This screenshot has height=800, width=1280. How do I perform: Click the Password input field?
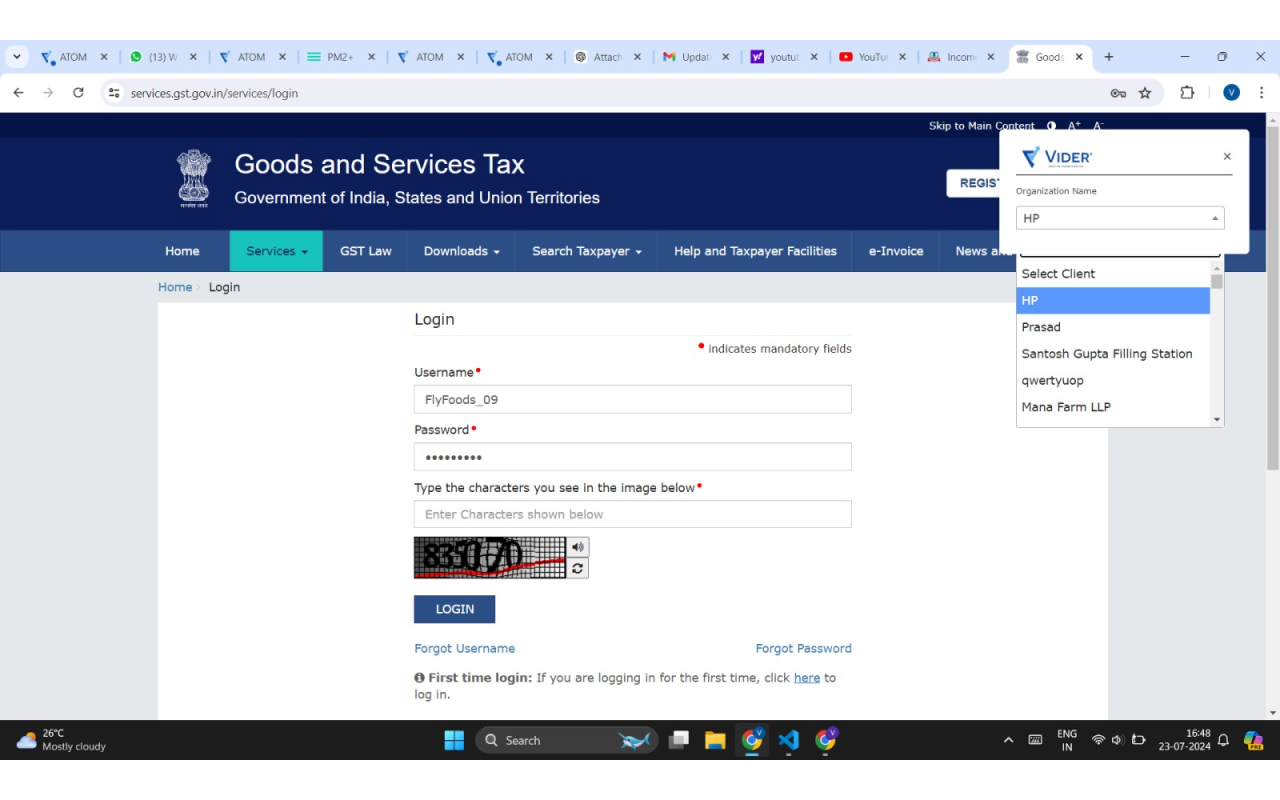point(633,457)
